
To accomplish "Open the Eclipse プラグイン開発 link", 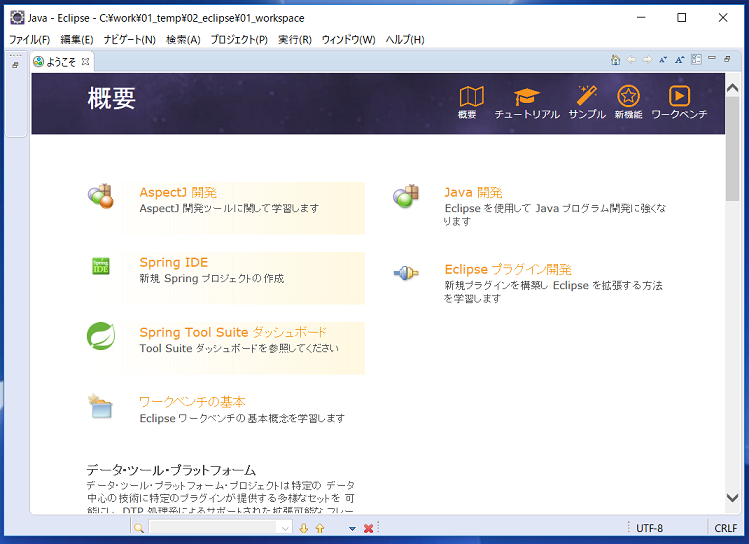I will point(508,269).
